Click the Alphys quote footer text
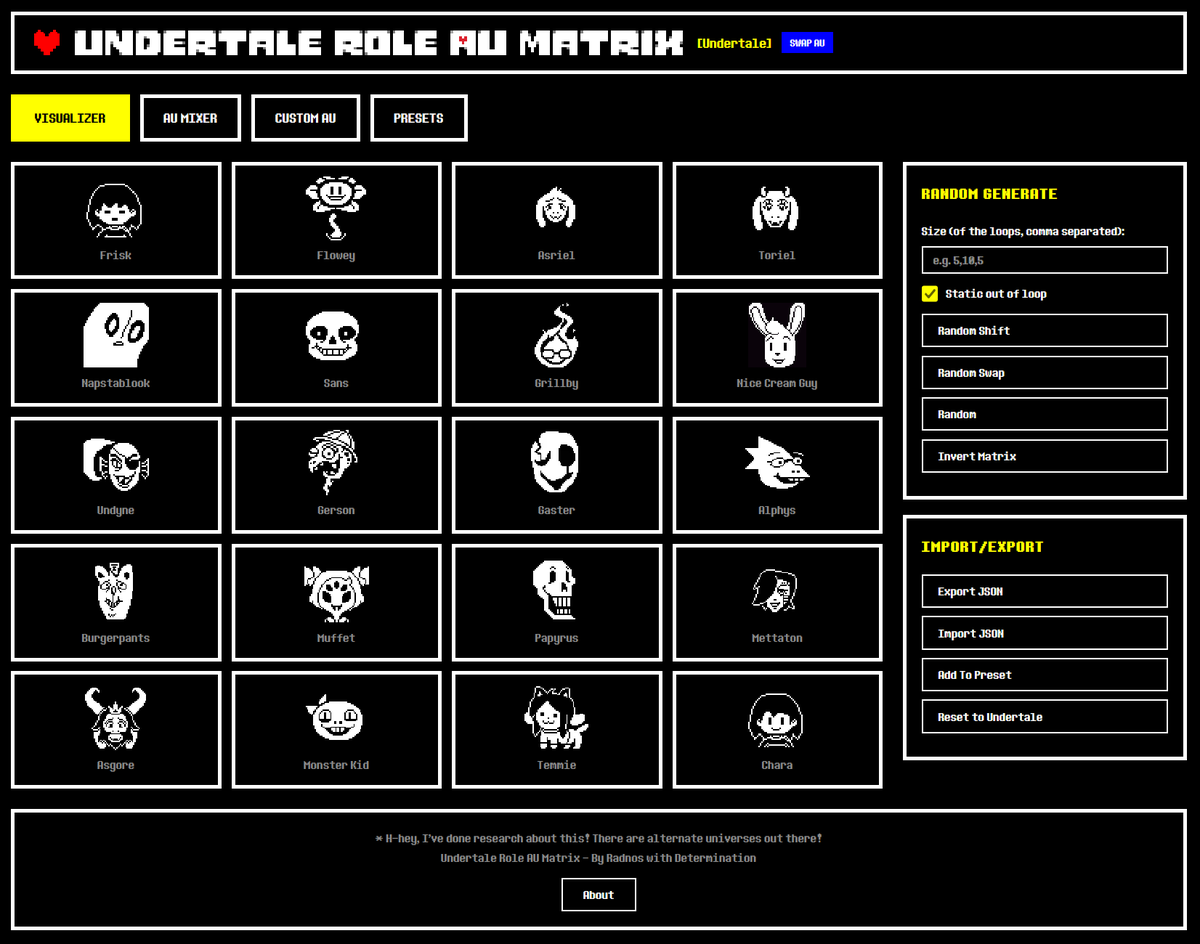Image resolution: width=1200 pixels, height=944 pixels. (598, 839)
